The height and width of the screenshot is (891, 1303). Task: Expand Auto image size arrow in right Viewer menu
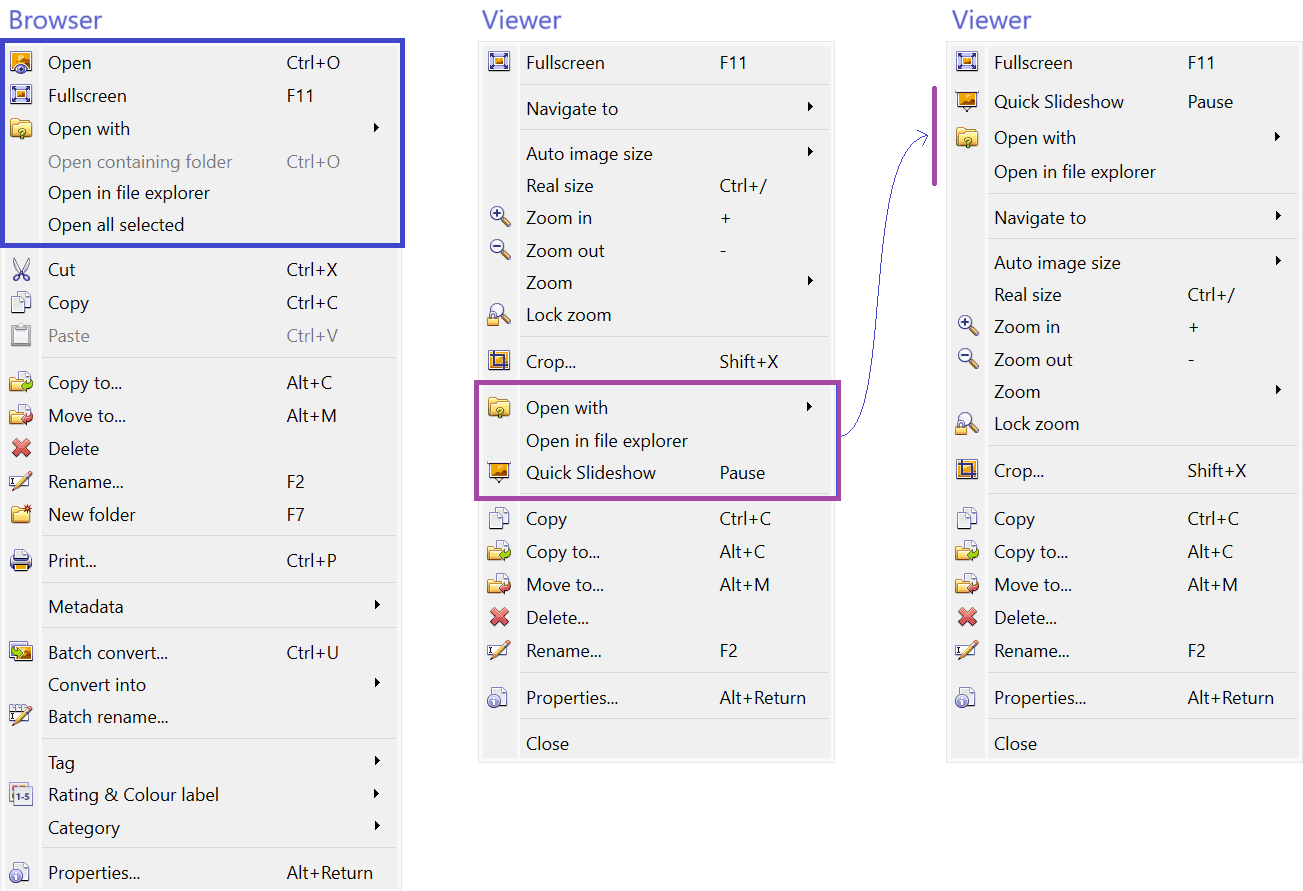(x=1278, y=262)
